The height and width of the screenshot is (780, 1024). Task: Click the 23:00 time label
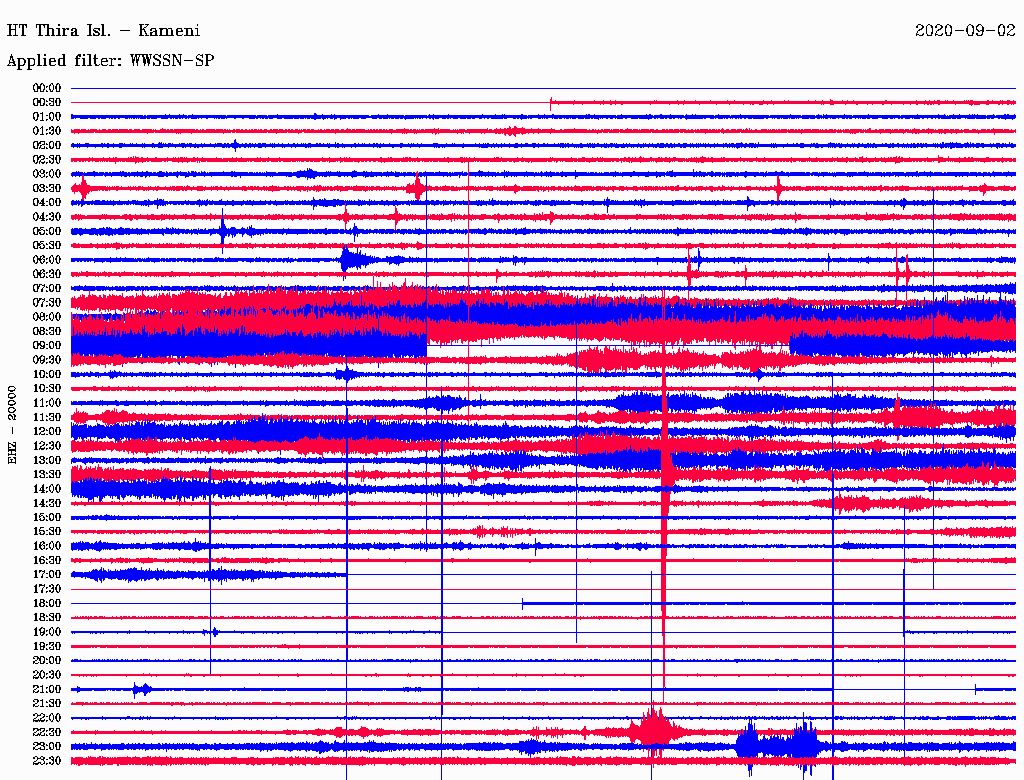tap(47, 747)
